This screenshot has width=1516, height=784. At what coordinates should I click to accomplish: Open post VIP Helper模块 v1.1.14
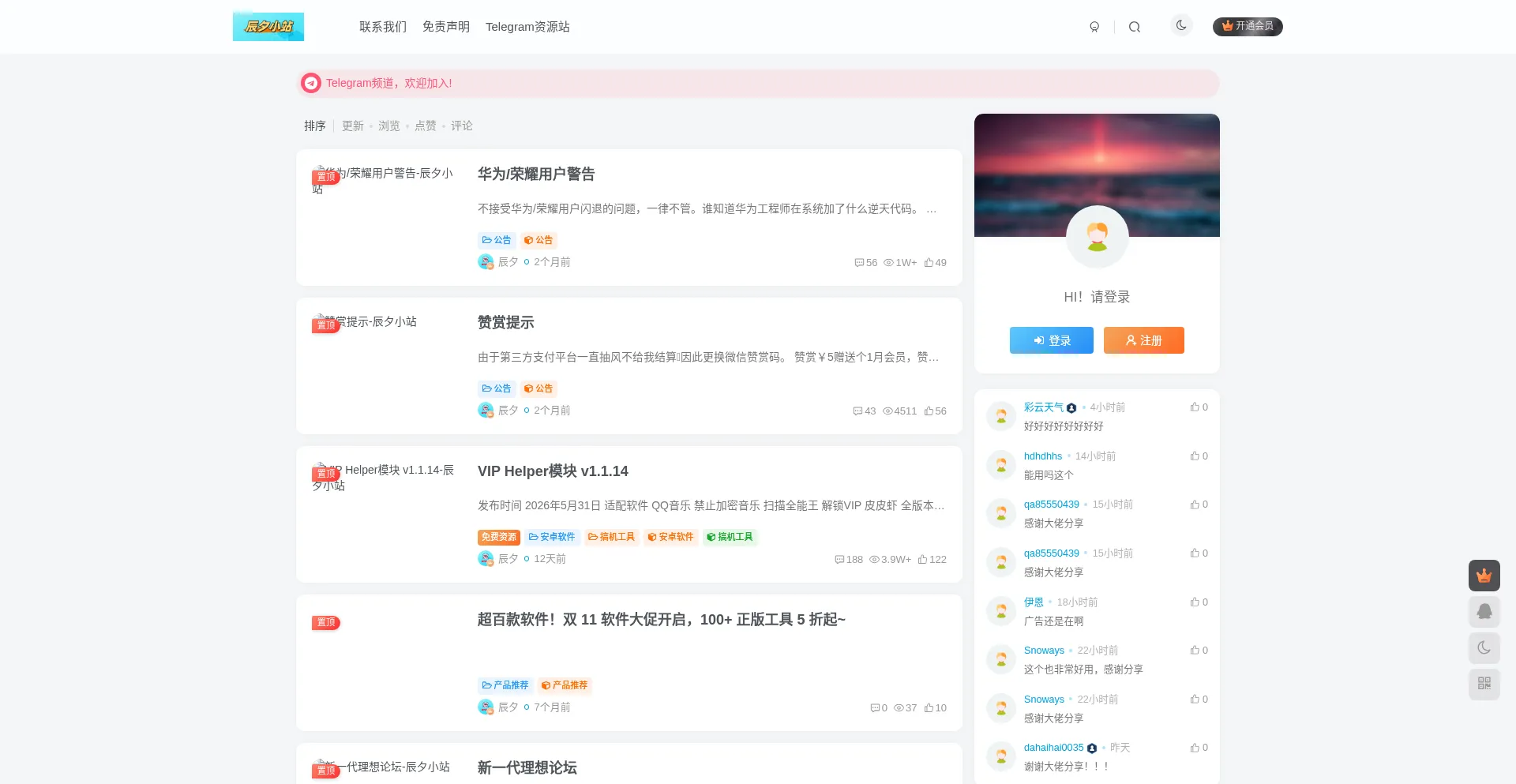pyautogui.click(x=553, y=471)
